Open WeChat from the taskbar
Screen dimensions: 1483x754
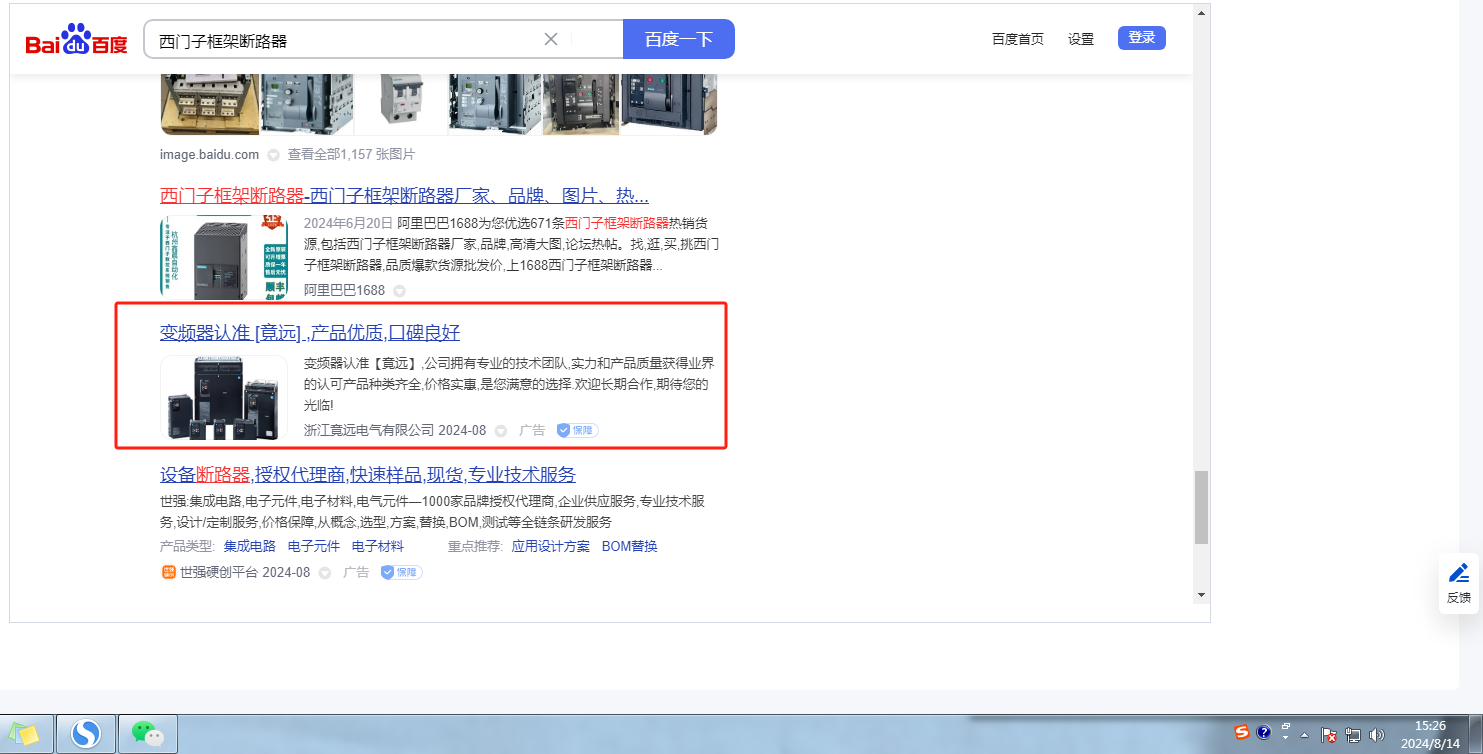[148, 734]
